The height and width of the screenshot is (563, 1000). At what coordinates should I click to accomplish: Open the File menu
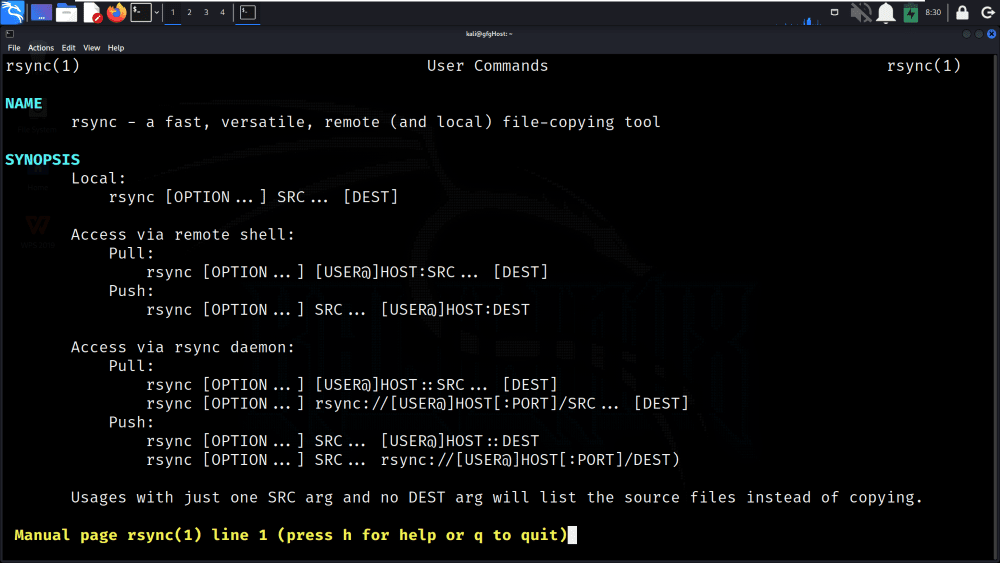(x=14, y=48)
